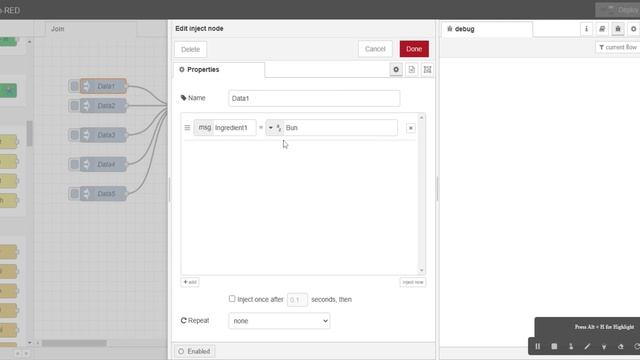Switch to the Join flow tab
Screen dimensions: 640x360
point(91,29)
